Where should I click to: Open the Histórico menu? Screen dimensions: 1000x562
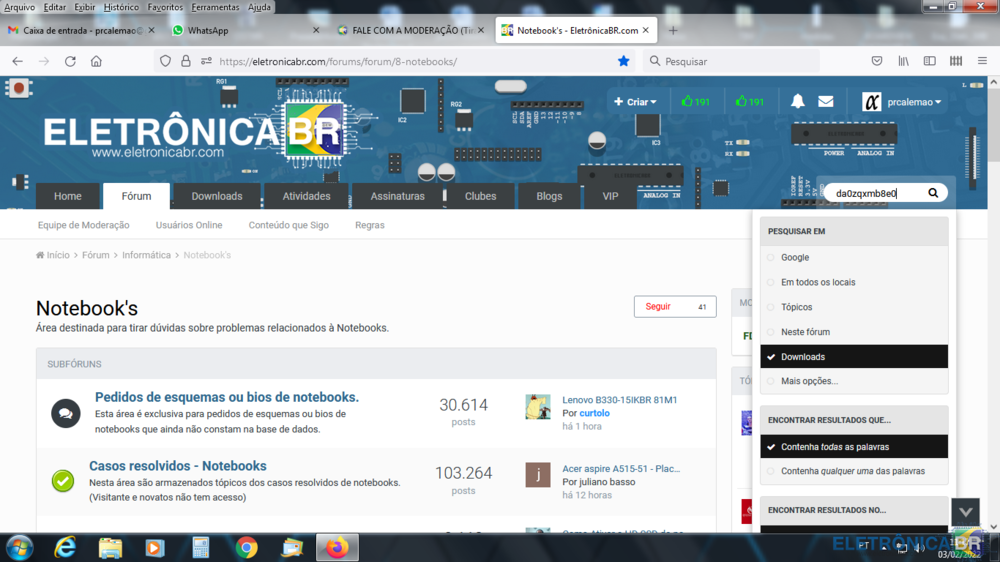point(121,7)
